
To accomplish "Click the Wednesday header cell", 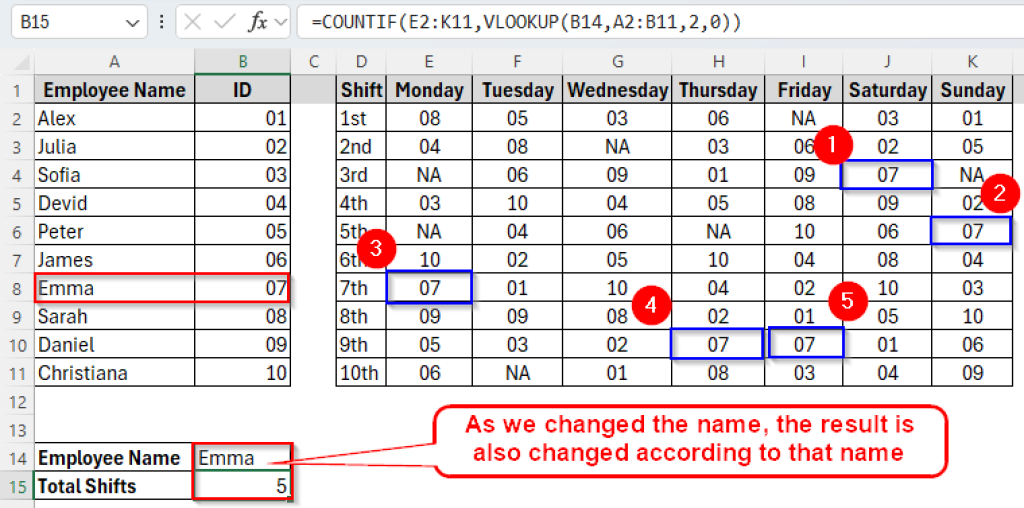I will click(617, 90).
